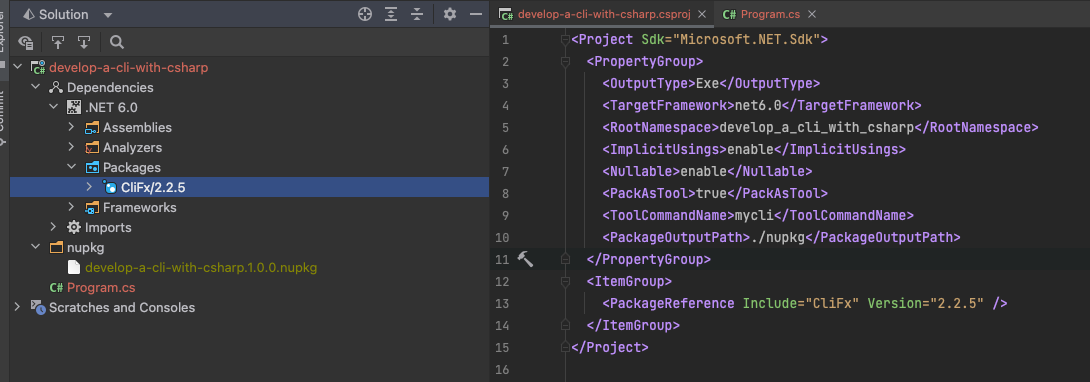Toggle Show All Files eye icon
The width and height of the screenshot is (1090, 382).
(26, 42)
